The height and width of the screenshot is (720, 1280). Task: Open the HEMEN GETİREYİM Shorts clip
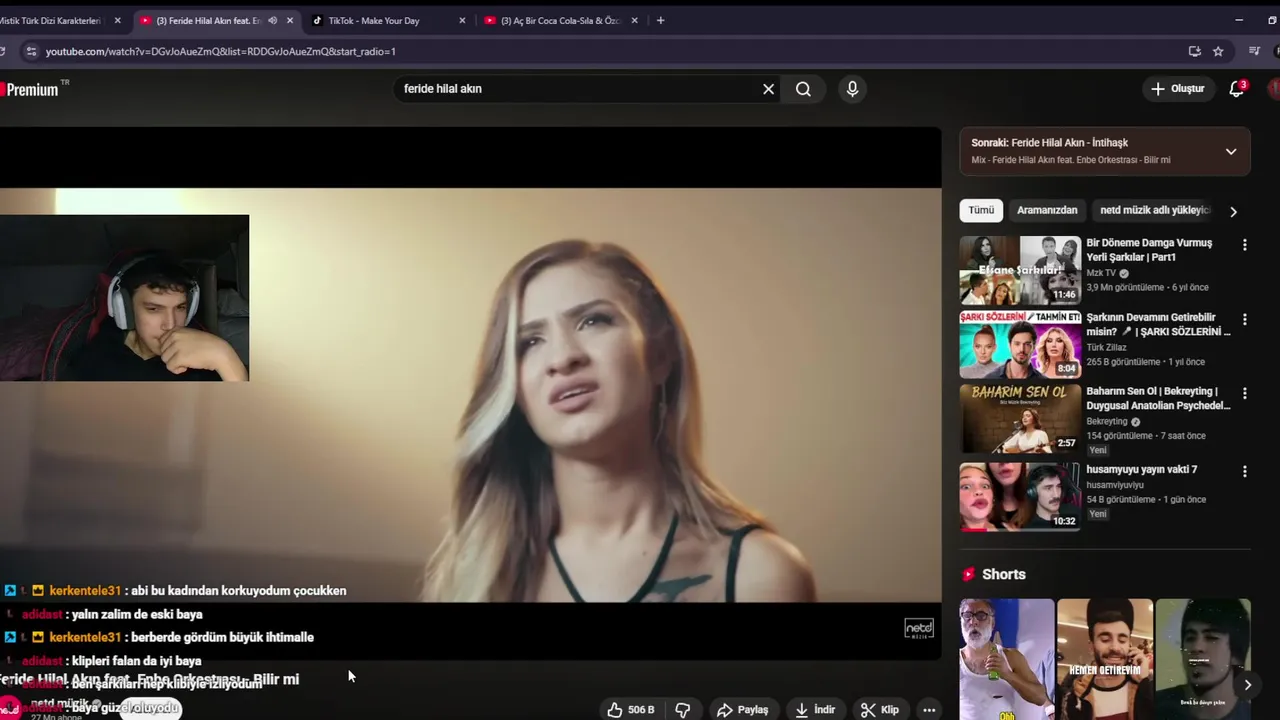[1105, 659]
